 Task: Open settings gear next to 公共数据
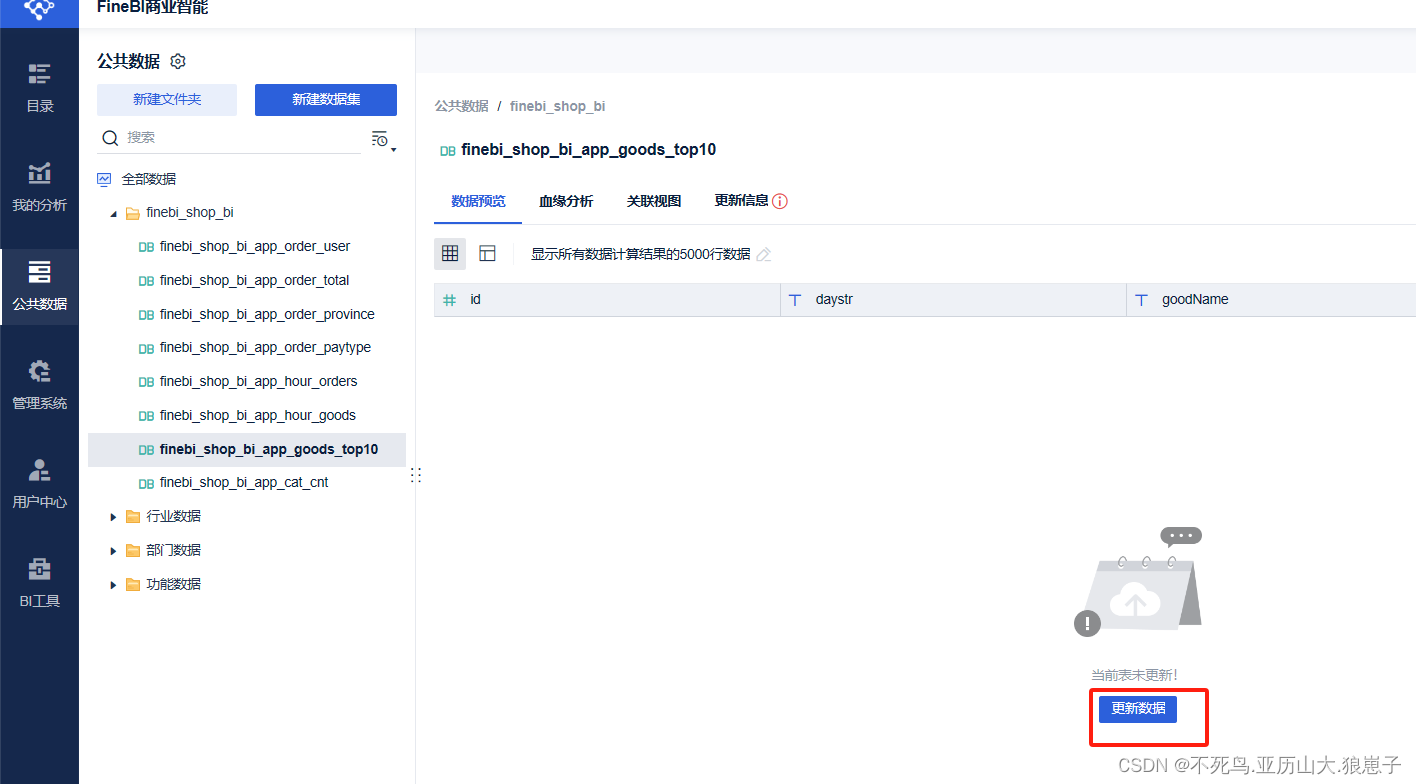(x=177, y=61)
